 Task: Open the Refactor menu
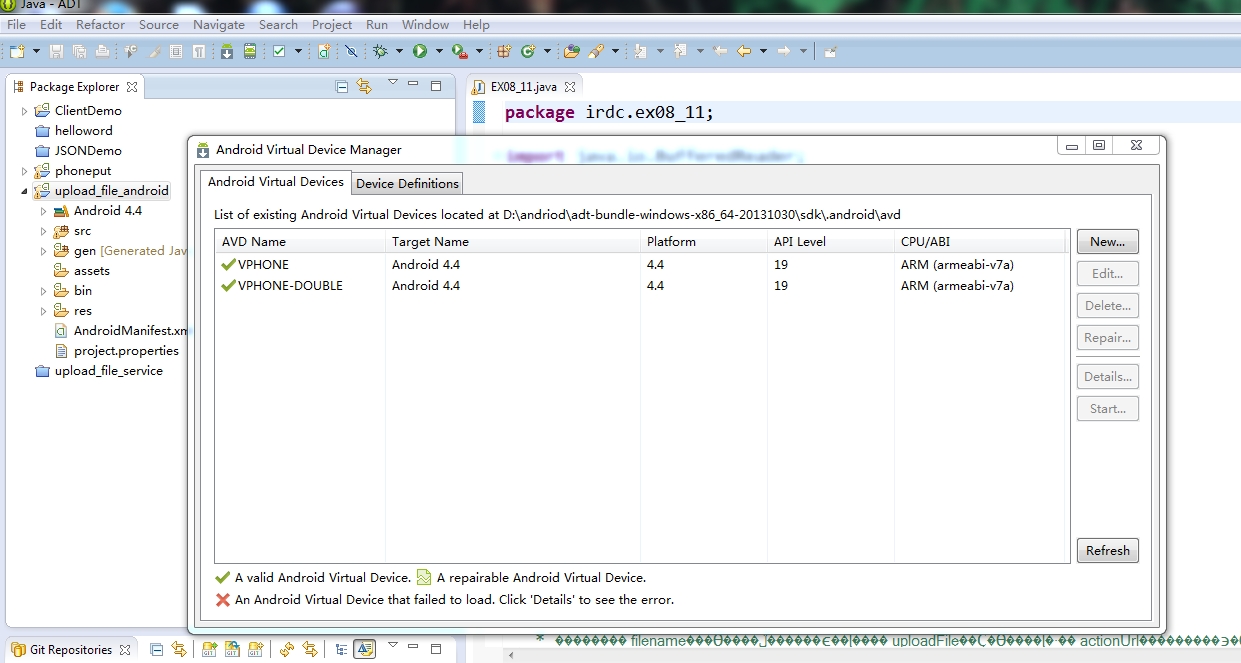pos(101,24)
